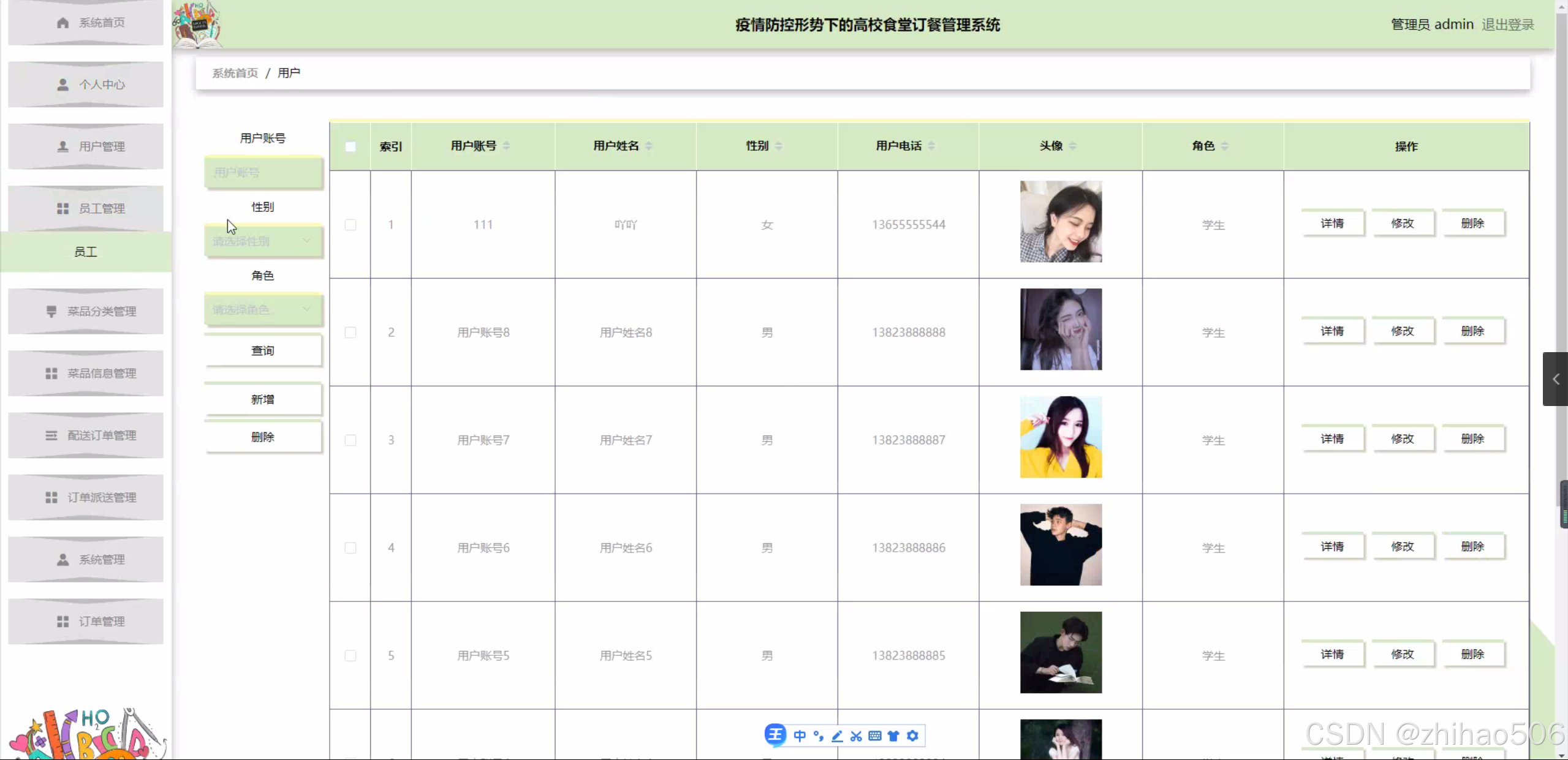
Task: Expand the collapsed side panel arrow
Action: coord(1555,379)
